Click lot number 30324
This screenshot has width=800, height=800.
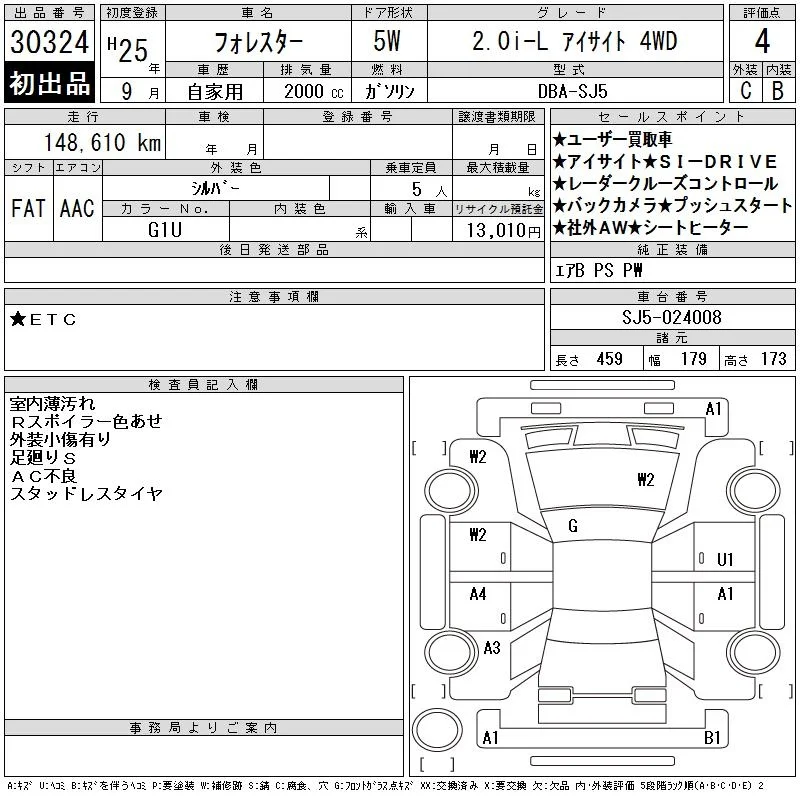click(49, 42)
